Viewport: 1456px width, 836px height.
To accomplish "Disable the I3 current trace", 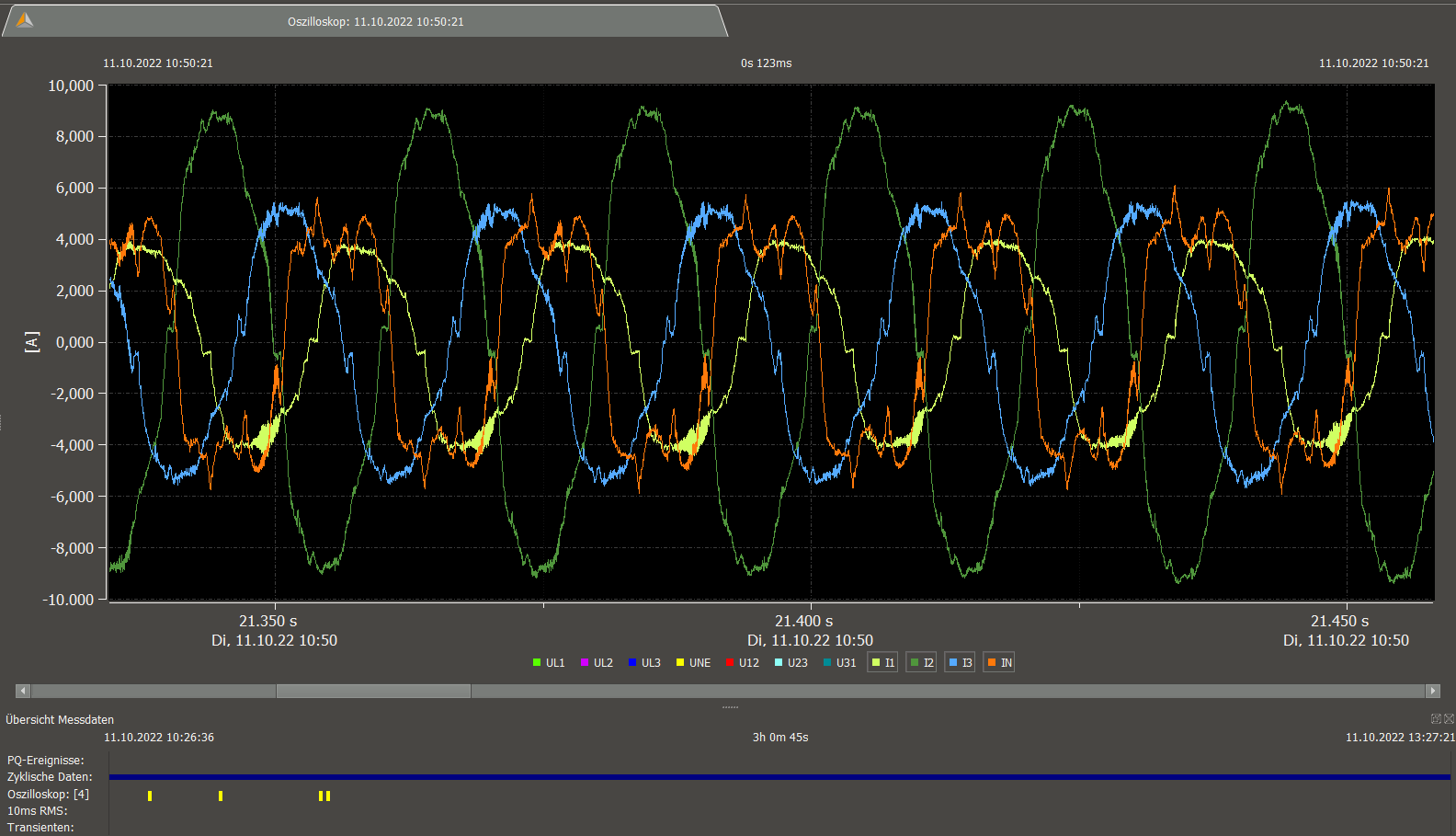I will [960, 662].
